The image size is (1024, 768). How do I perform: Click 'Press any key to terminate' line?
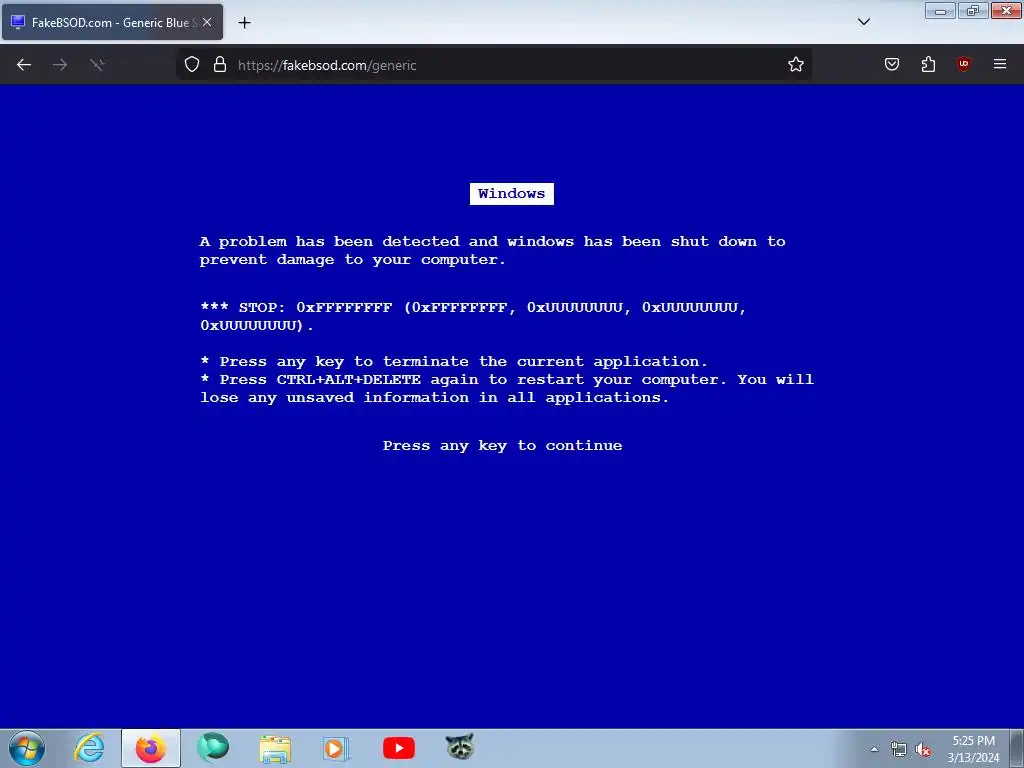(454, 361)
